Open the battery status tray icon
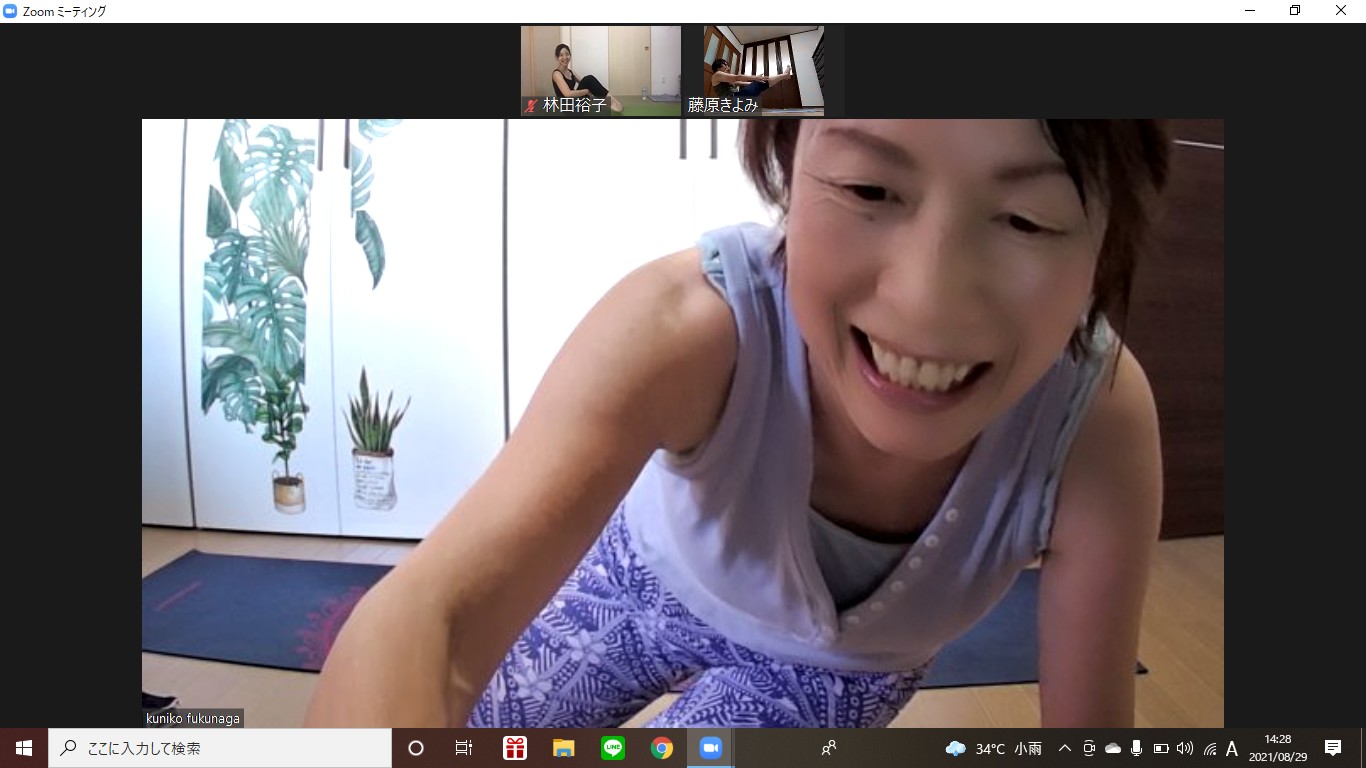1366x768 pixels. 1161,748
